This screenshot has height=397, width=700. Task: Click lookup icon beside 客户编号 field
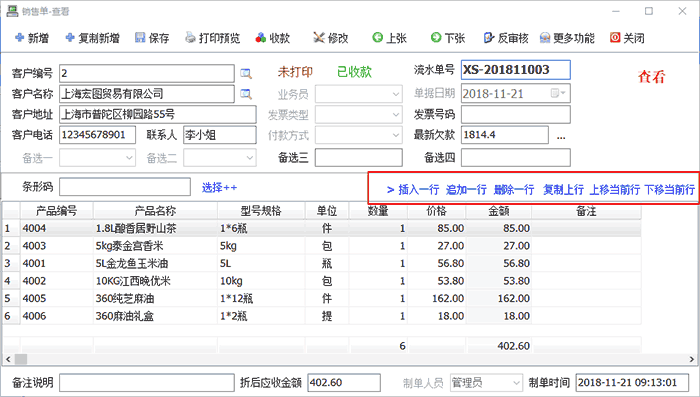pyautogui.click(x=246, y=74)
